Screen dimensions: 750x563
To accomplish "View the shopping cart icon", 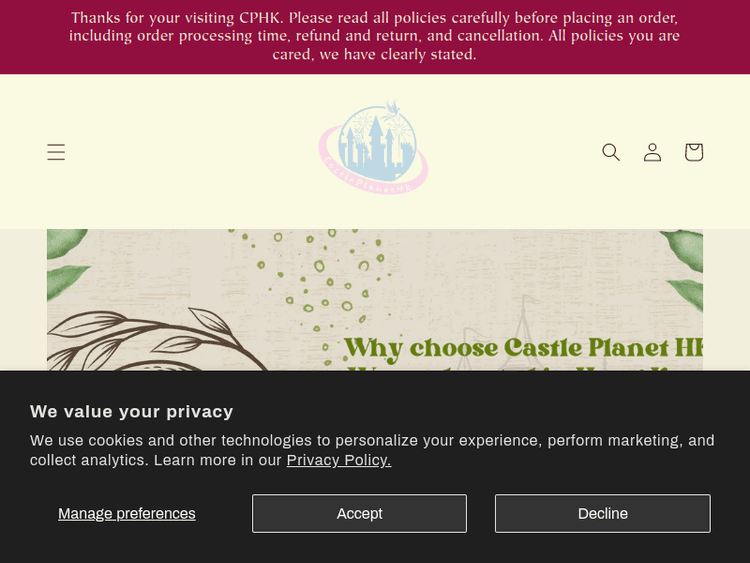I will click(693, 152).
